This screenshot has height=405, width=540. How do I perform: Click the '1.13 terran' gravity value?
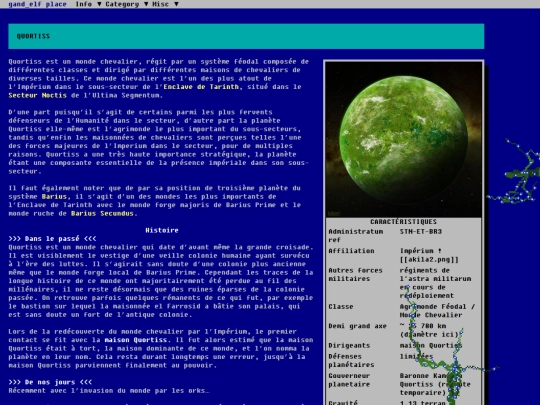point(423,402)
